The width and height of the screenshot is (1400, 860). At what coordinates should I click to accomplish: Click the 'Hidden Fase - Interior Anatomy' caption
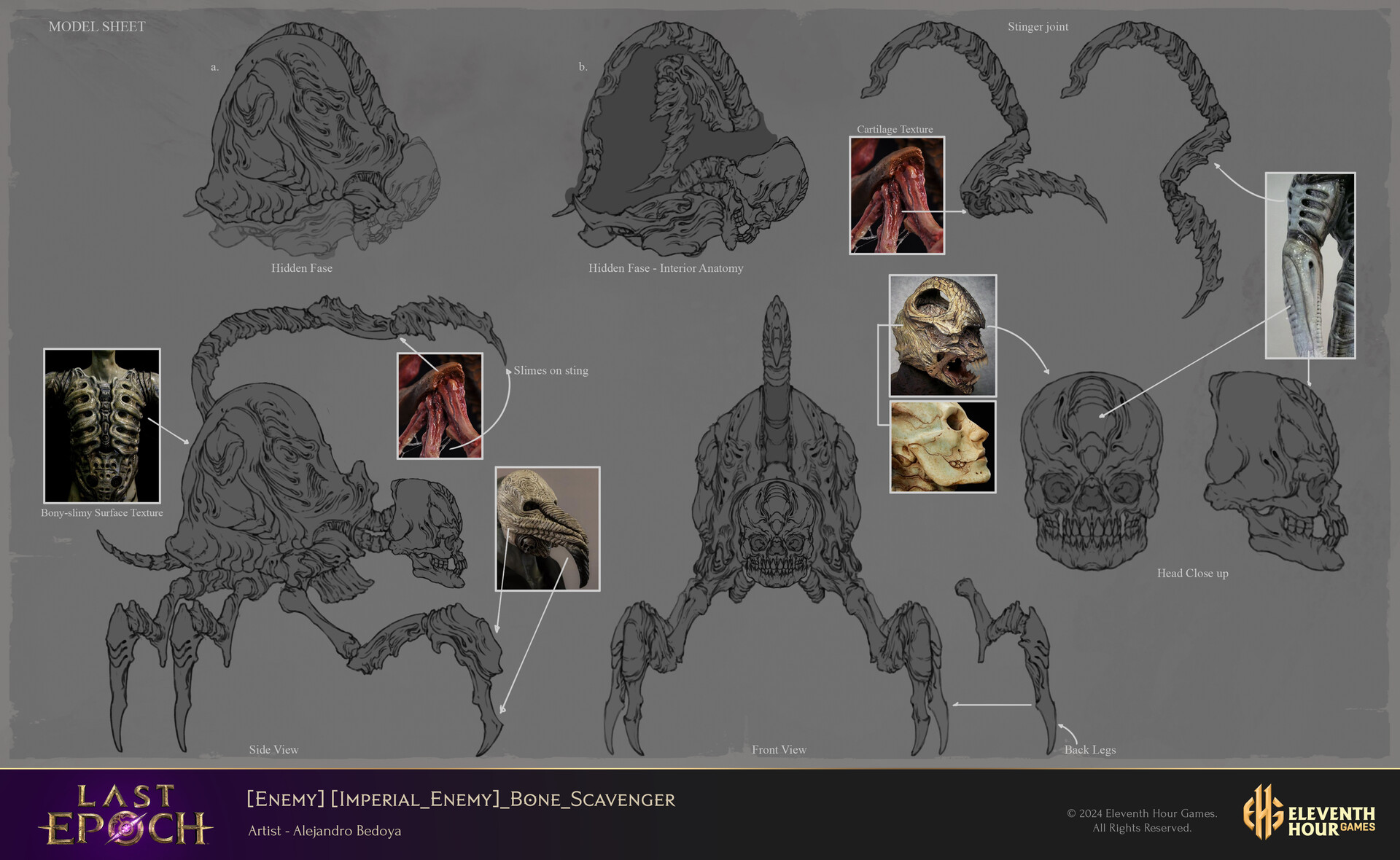[x=666, y=268]
